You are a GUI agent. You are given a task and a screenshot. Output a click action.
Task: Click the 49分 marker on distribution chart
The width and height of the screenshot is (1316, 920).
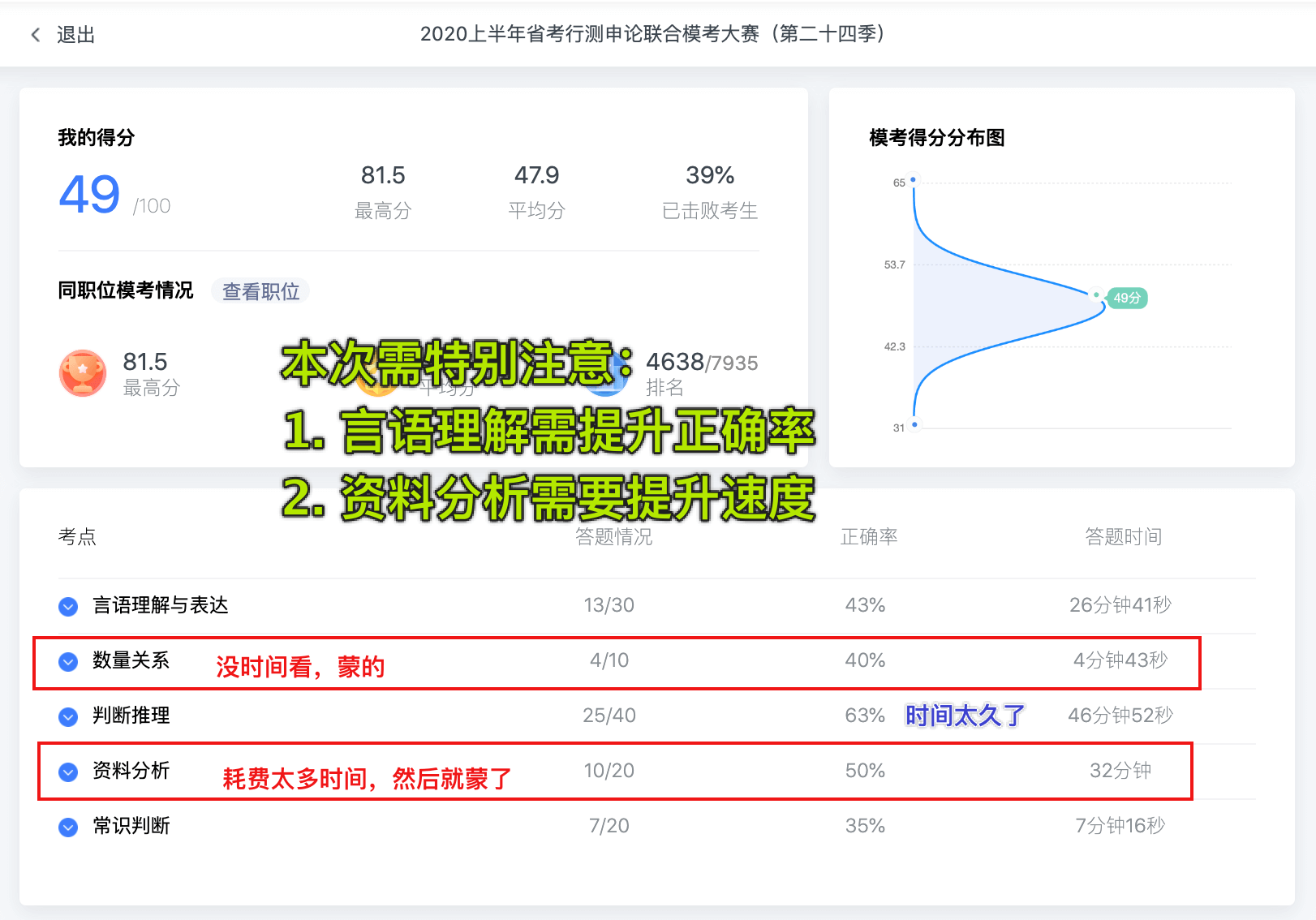(1126, 298)
